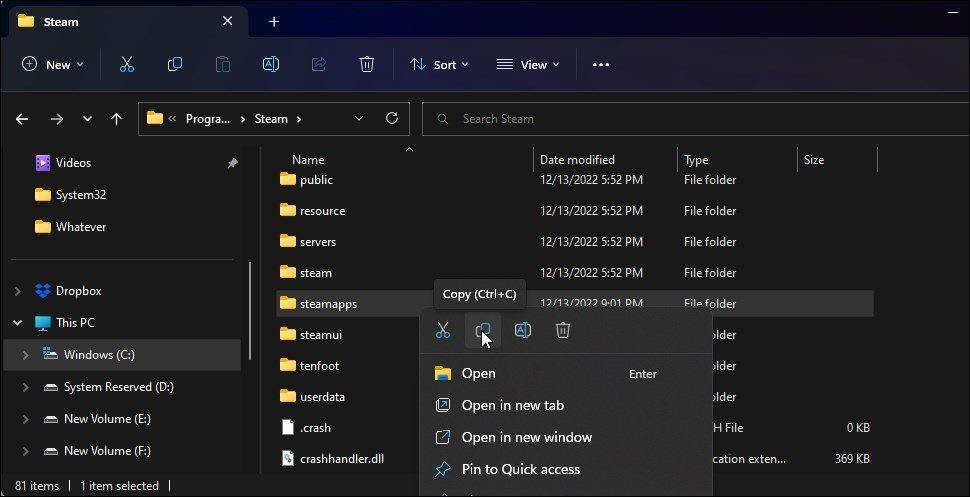Click Cut scissors in context menu

(x=443, y=331)
